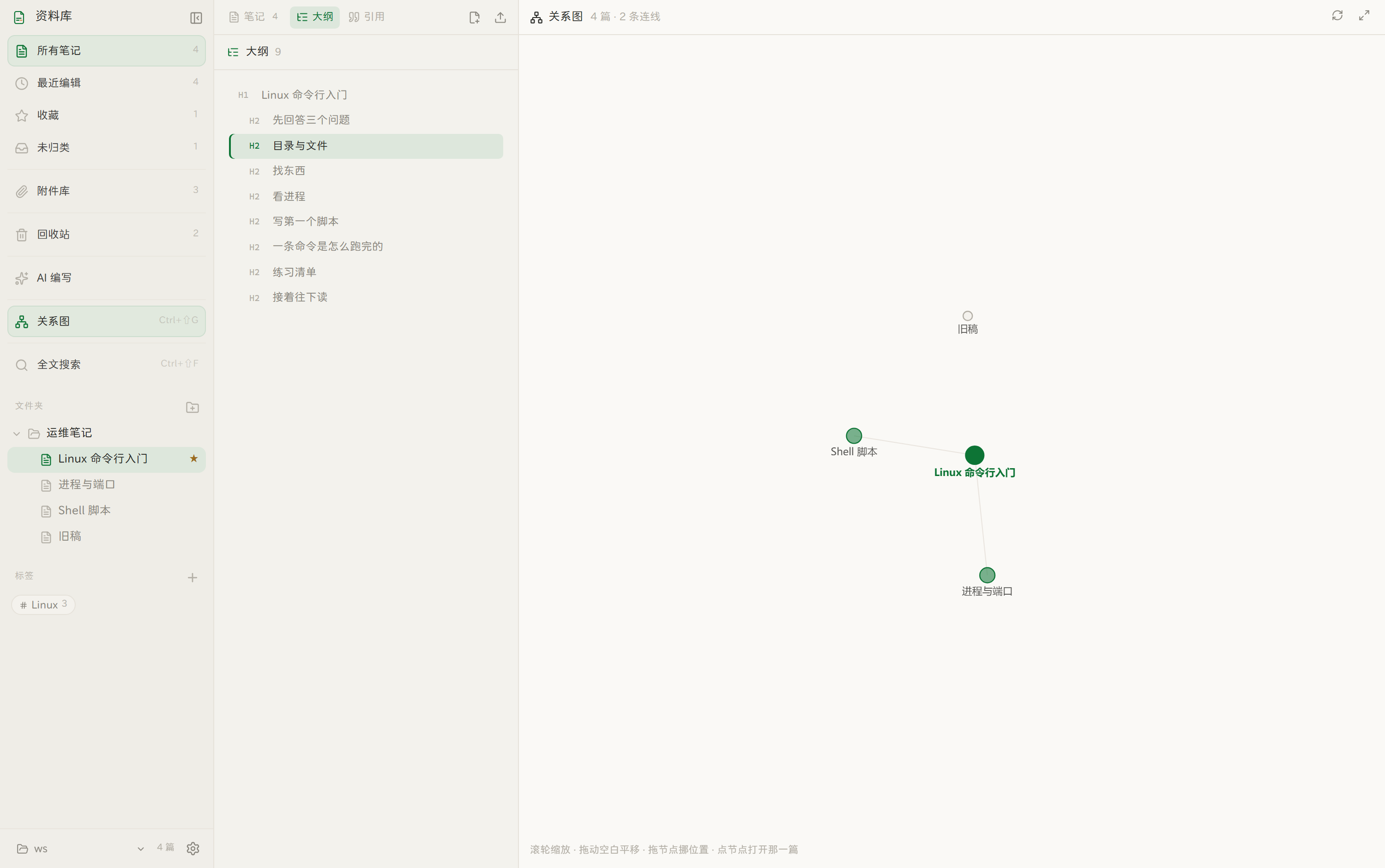Open 回收站 trash
The height and width of the screenshot is (868, 1385).
[x=107, y=234]
